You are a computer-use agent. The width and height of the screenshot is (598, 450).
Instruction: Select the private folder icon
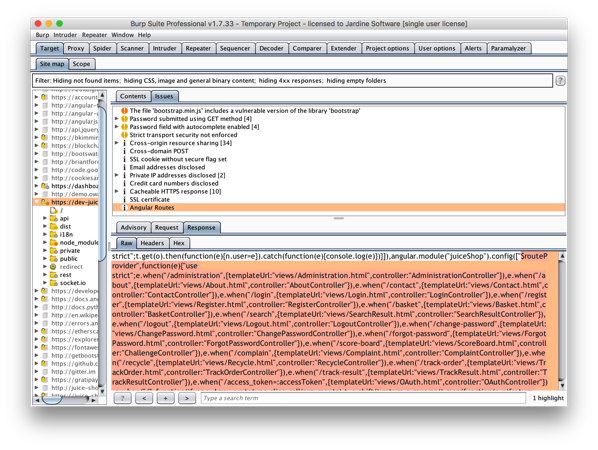coord(54,251)
